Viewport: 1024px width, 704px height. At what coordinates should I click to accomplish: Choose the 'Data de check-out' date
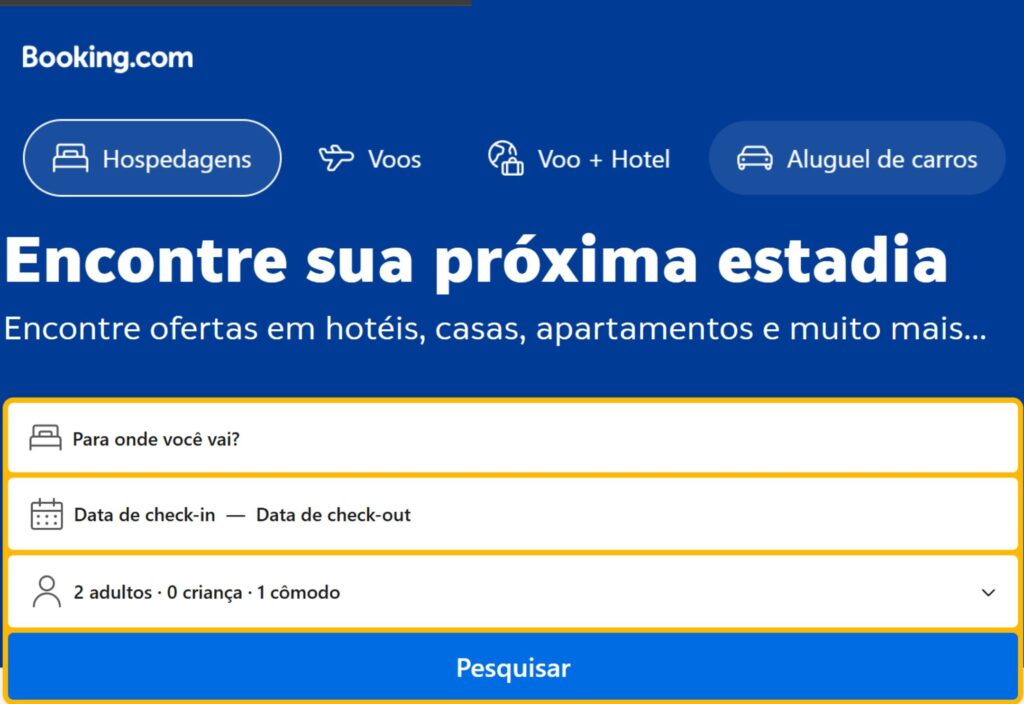(333, 515)
